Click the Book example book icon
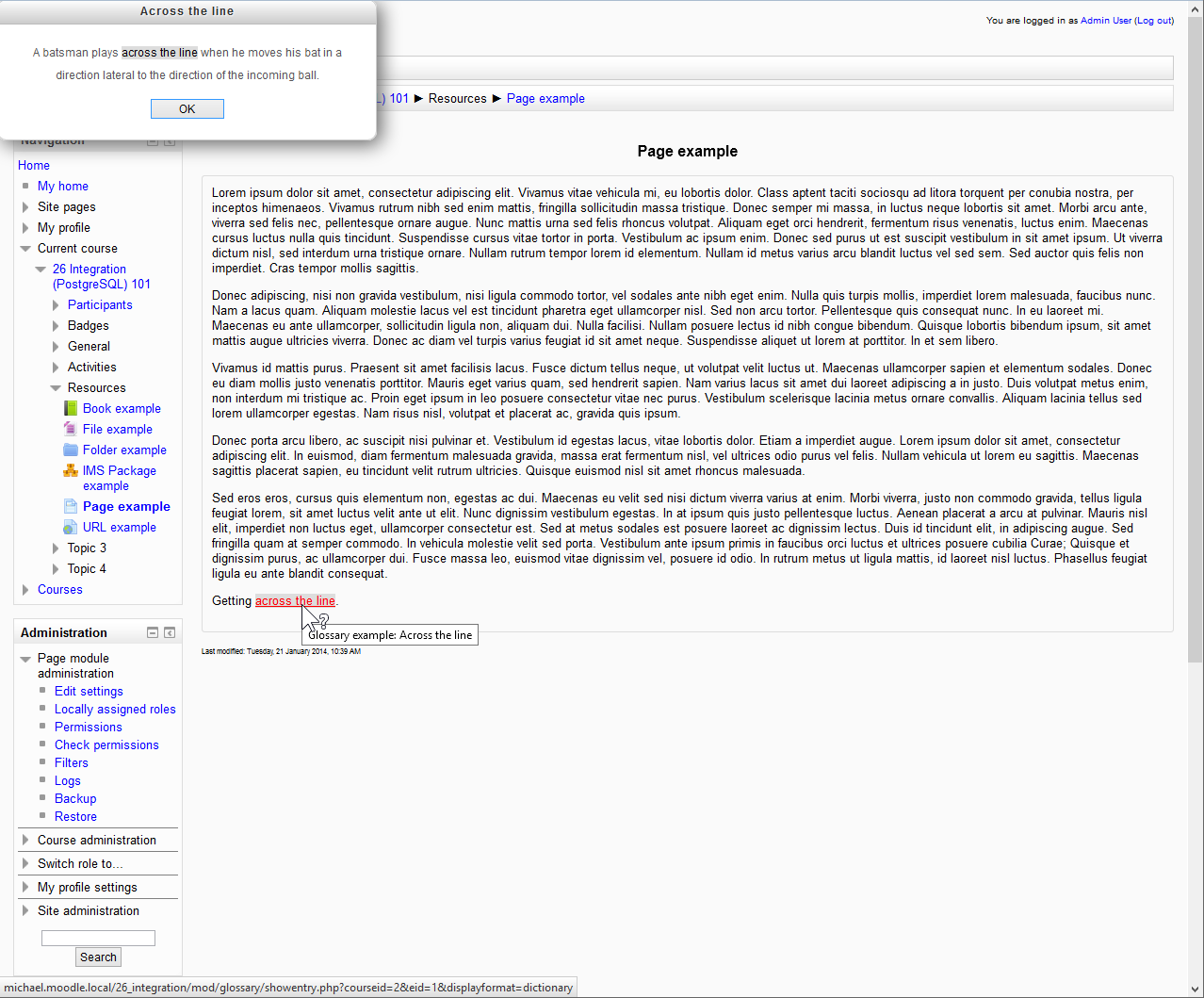The height and width of the screenshot is (998, 1204). [71, 408]
